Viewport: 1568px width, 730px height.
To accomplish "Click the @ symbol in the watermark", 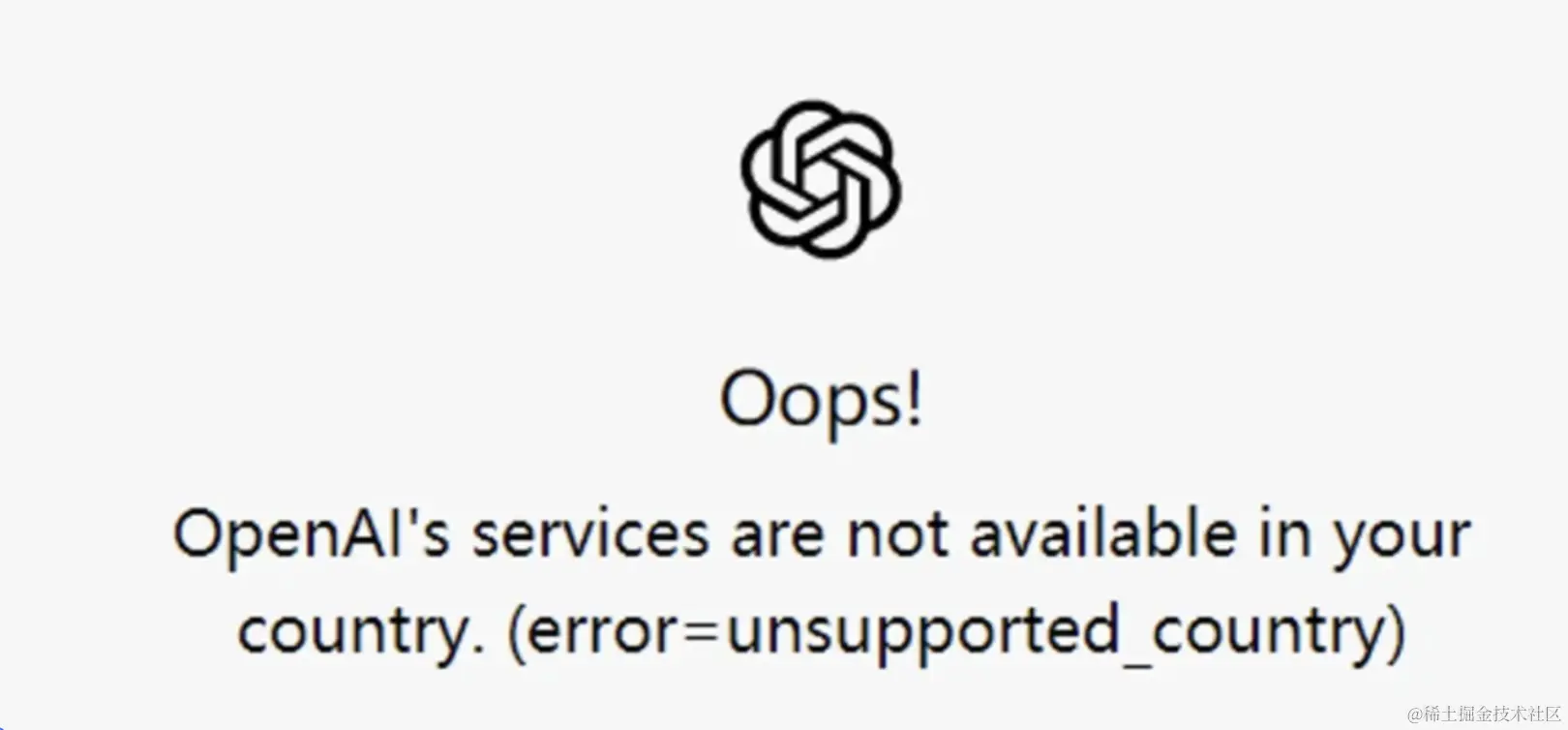I will pyautogui.click(x=1415, y=715).
